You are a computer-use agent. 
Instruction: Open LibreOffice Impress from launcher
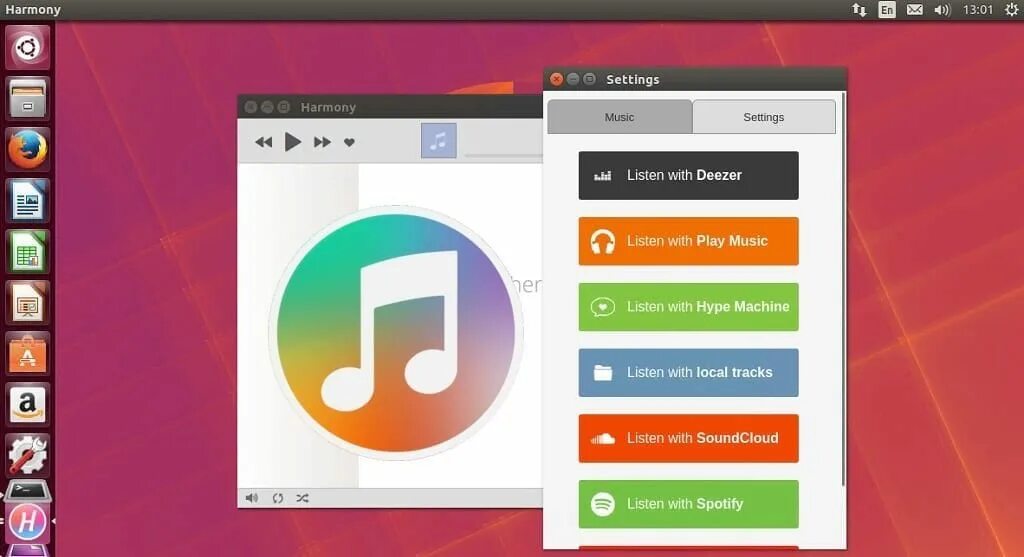click(x=27, y=302)
